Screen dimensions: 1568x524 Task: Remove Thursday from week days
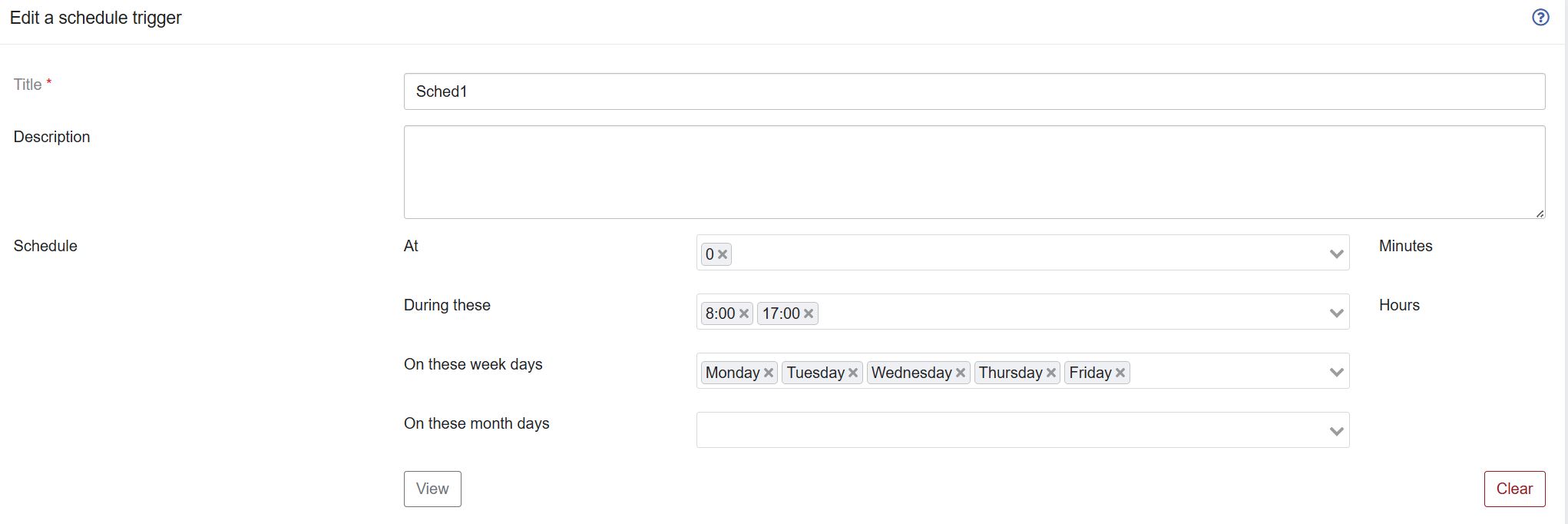click(1050, 373)
